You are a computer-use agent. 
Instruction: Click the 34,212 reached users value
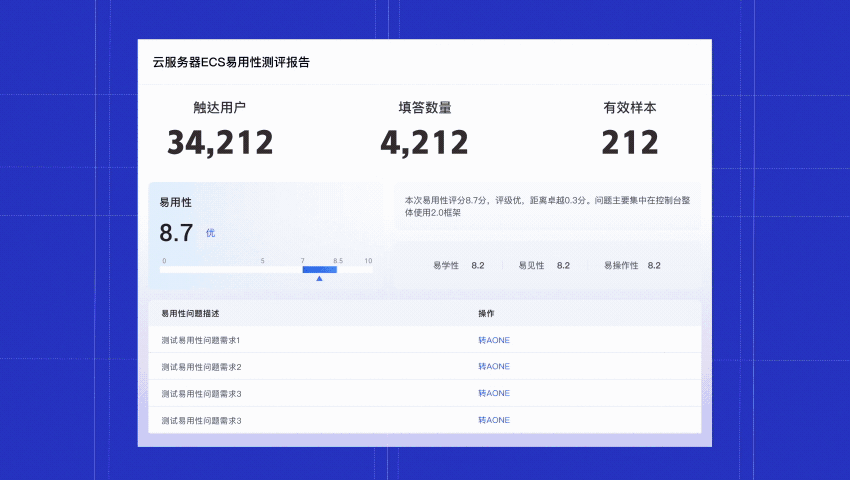[x=220, y=142]
